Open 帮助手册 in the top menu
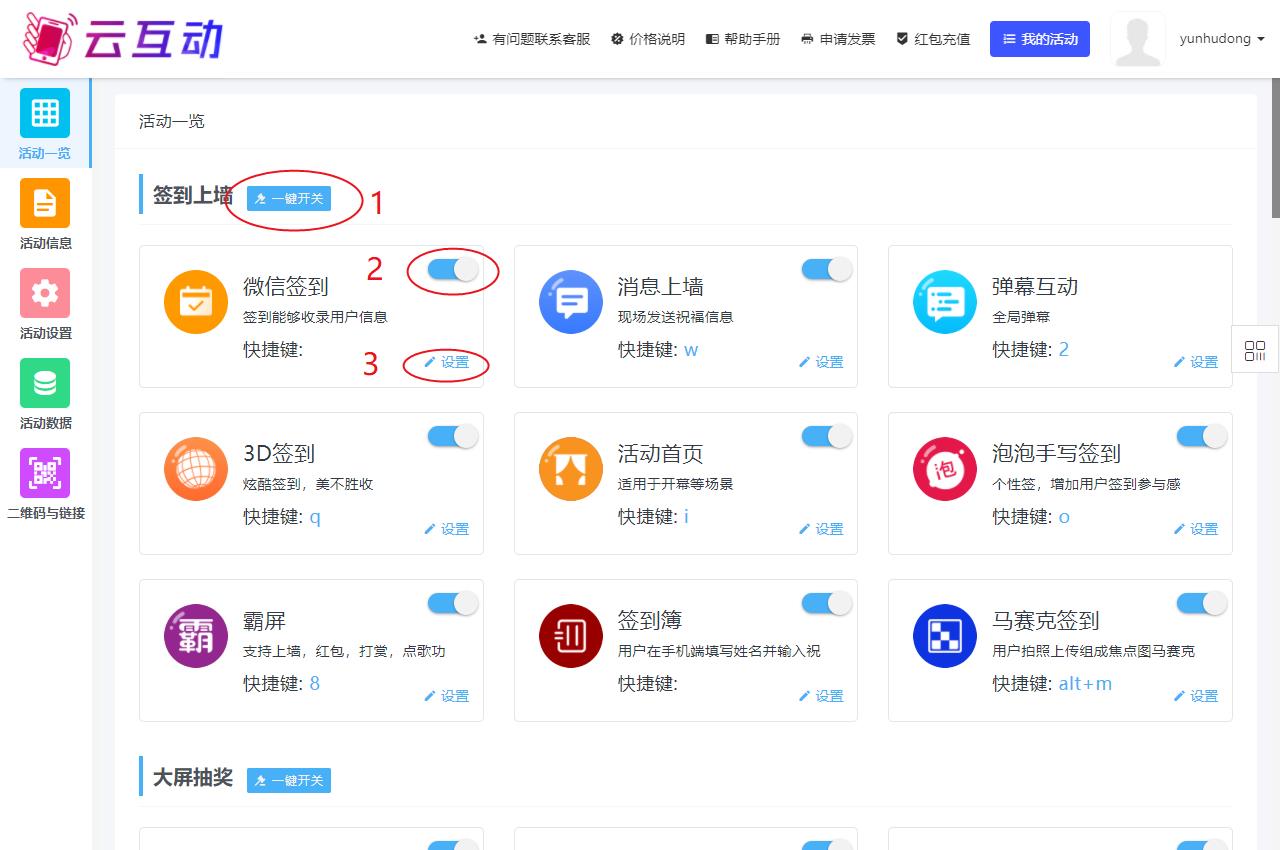The image size is (1280, 850). (x=743, y=39)
